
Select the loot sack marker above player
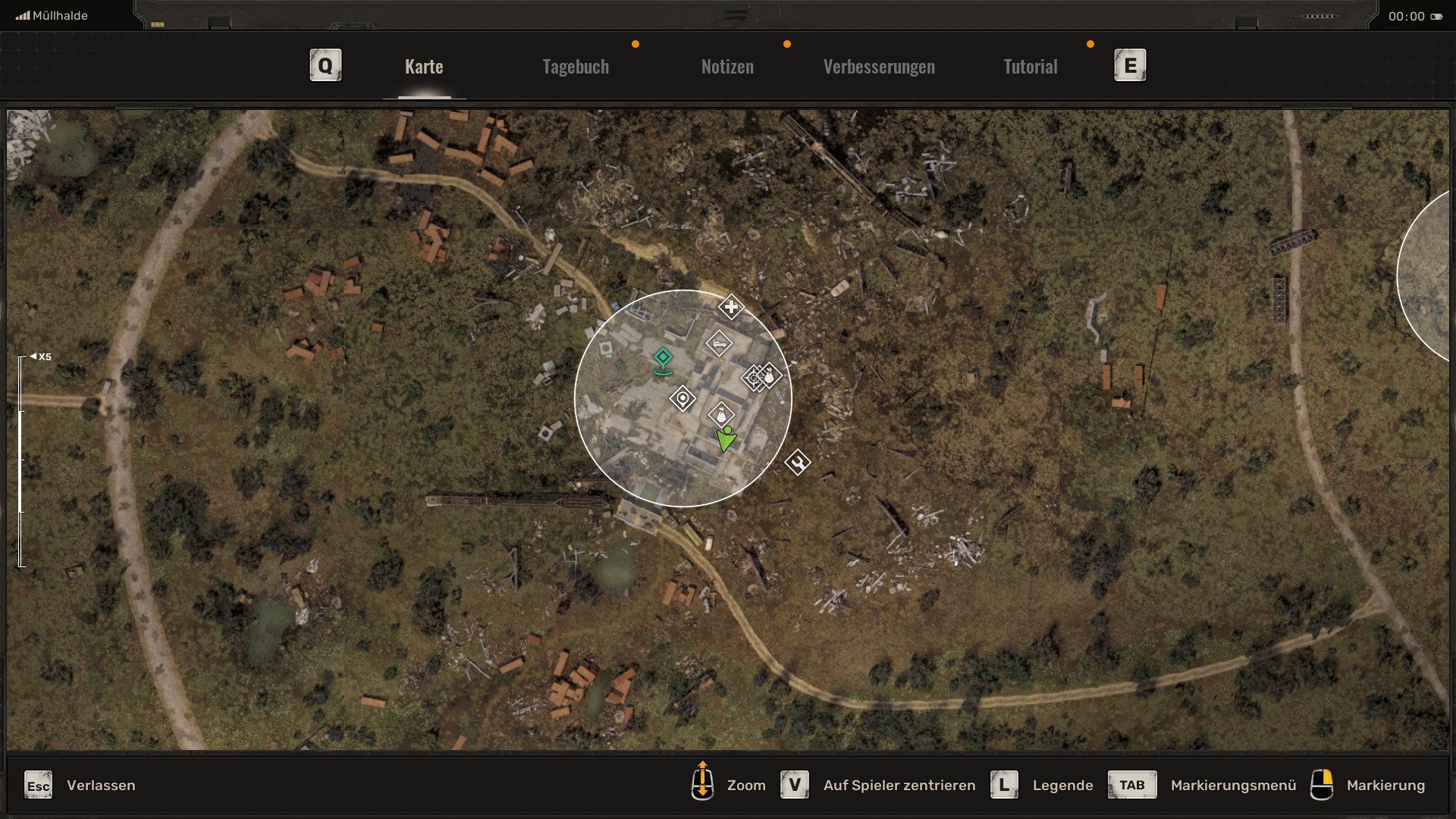[721, 414]
